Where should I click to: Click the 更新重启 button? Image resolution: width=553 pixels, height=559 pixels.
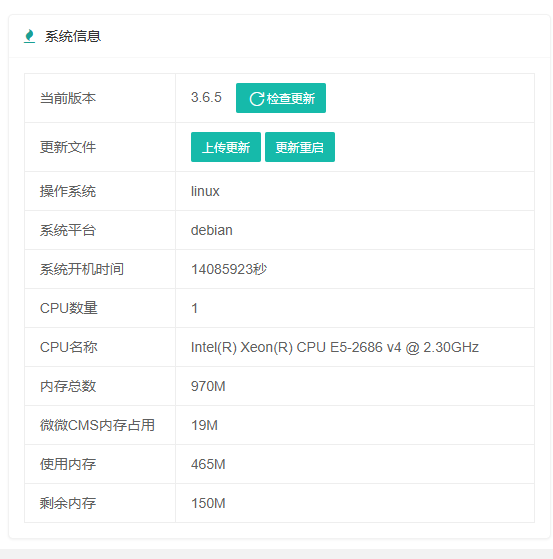pyautogui.click(x=300, y=147)
